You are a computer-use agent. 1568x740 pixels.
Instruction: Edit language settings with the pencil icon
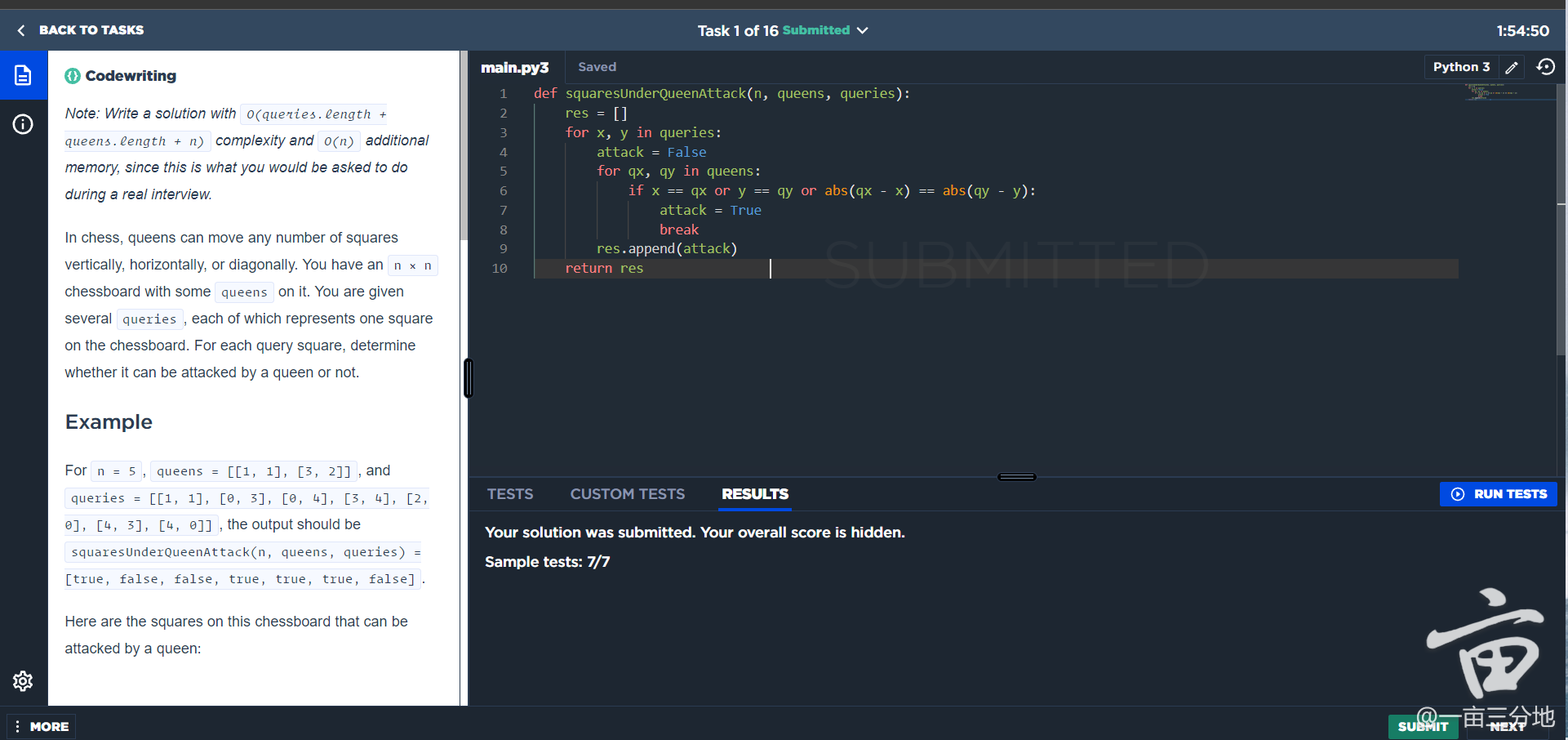coord(1512,67)
